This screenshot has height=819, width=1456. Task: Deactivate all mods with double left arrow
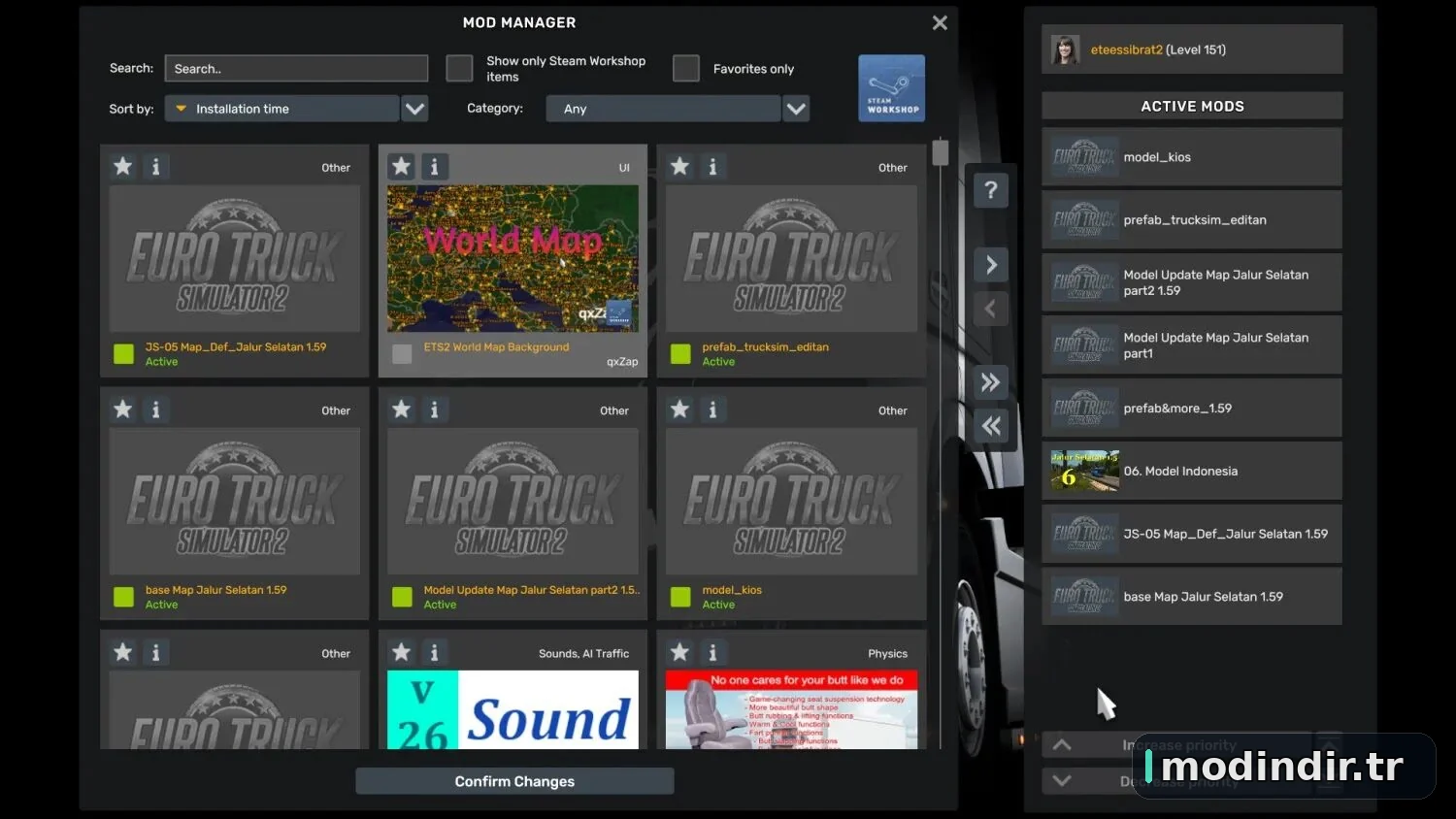pyautogui.click(x=990, y=425)
